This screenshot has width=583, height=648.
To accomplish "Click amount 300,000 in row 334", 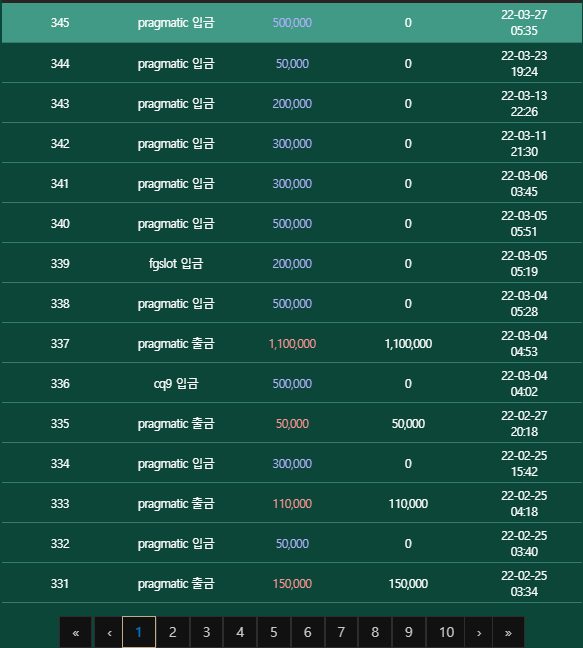I will (x=292, y=464).
